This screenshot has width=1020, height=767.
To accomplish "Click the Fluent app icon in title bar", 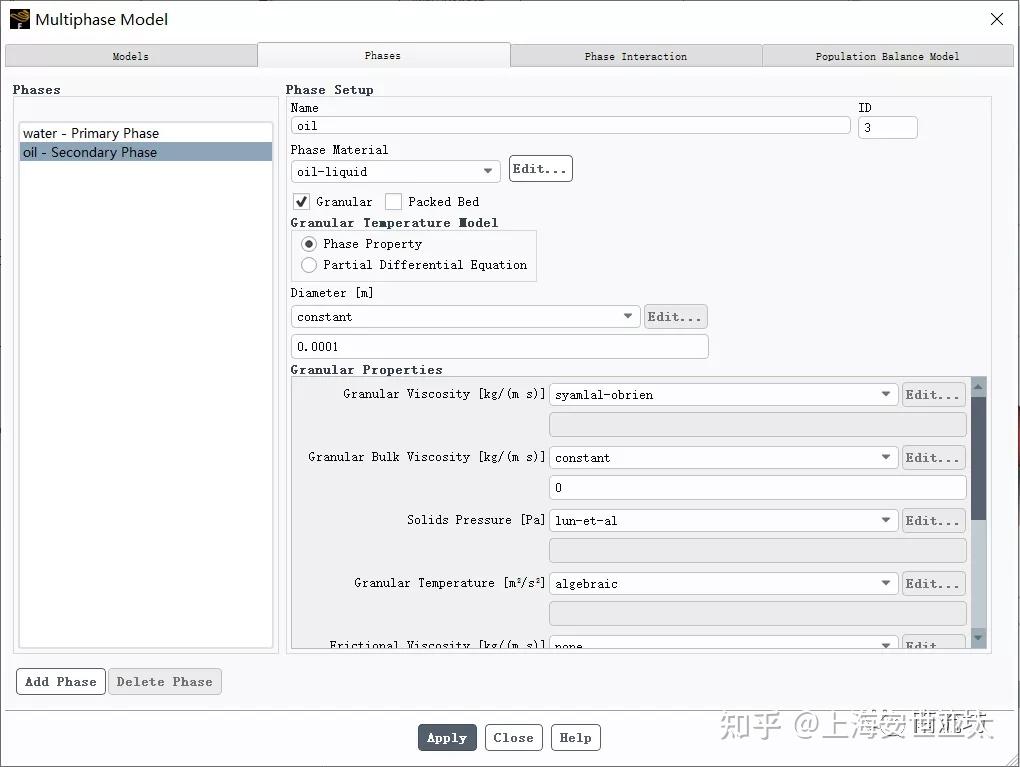I will (20, 19).
